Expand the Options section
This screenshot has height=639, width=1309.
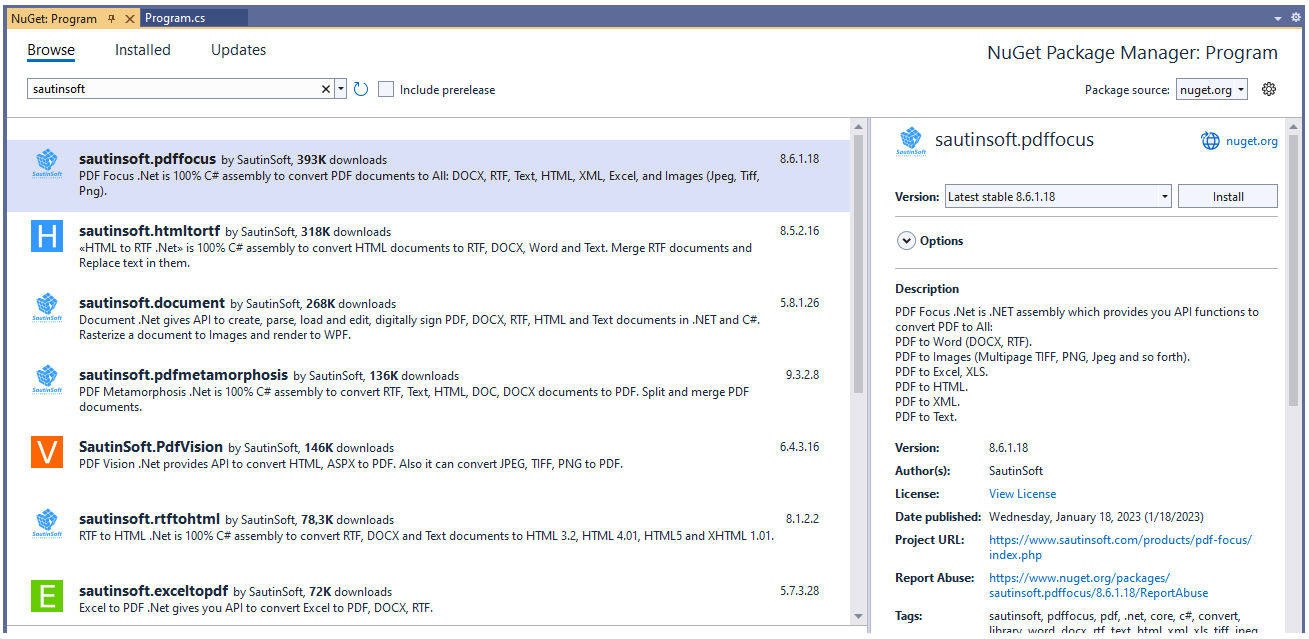coord(907,241)
